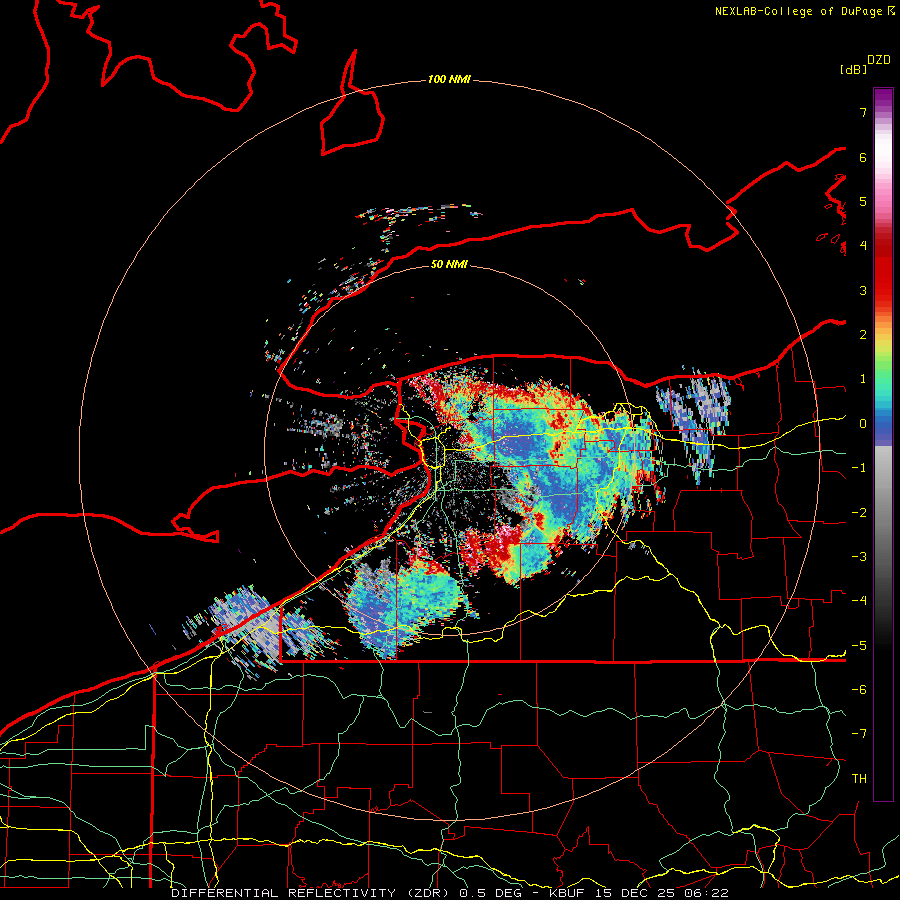Click the -1 value on the color scale
This screenshot has height=900, width=900.
(859, 468)
